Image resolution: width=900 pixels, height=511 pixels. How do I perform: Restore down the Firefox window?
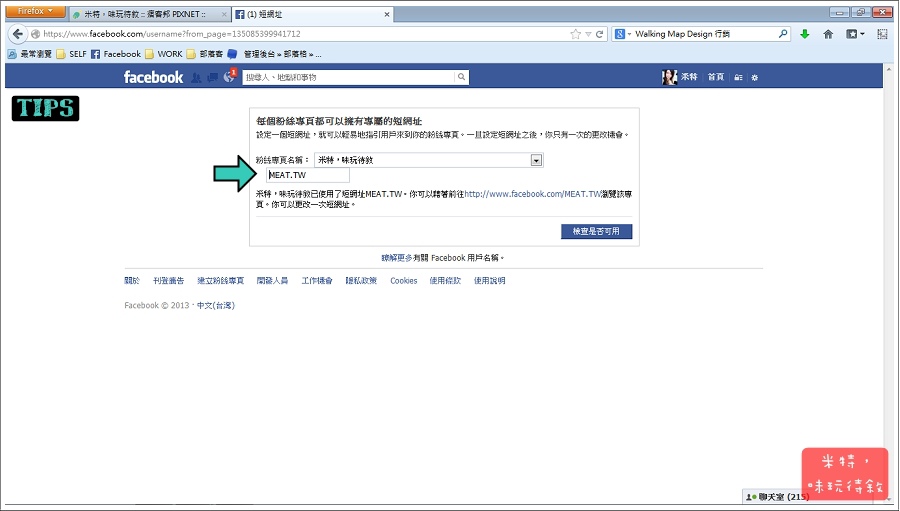(x=860, y=12)
